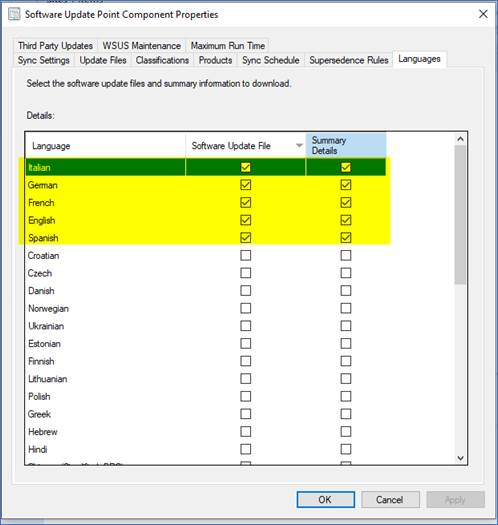The width and height of the screenshot is (498, 525).
Task: Tick the Greek Software Update File box
Action: pyautogui.click(x=245, y=414)
